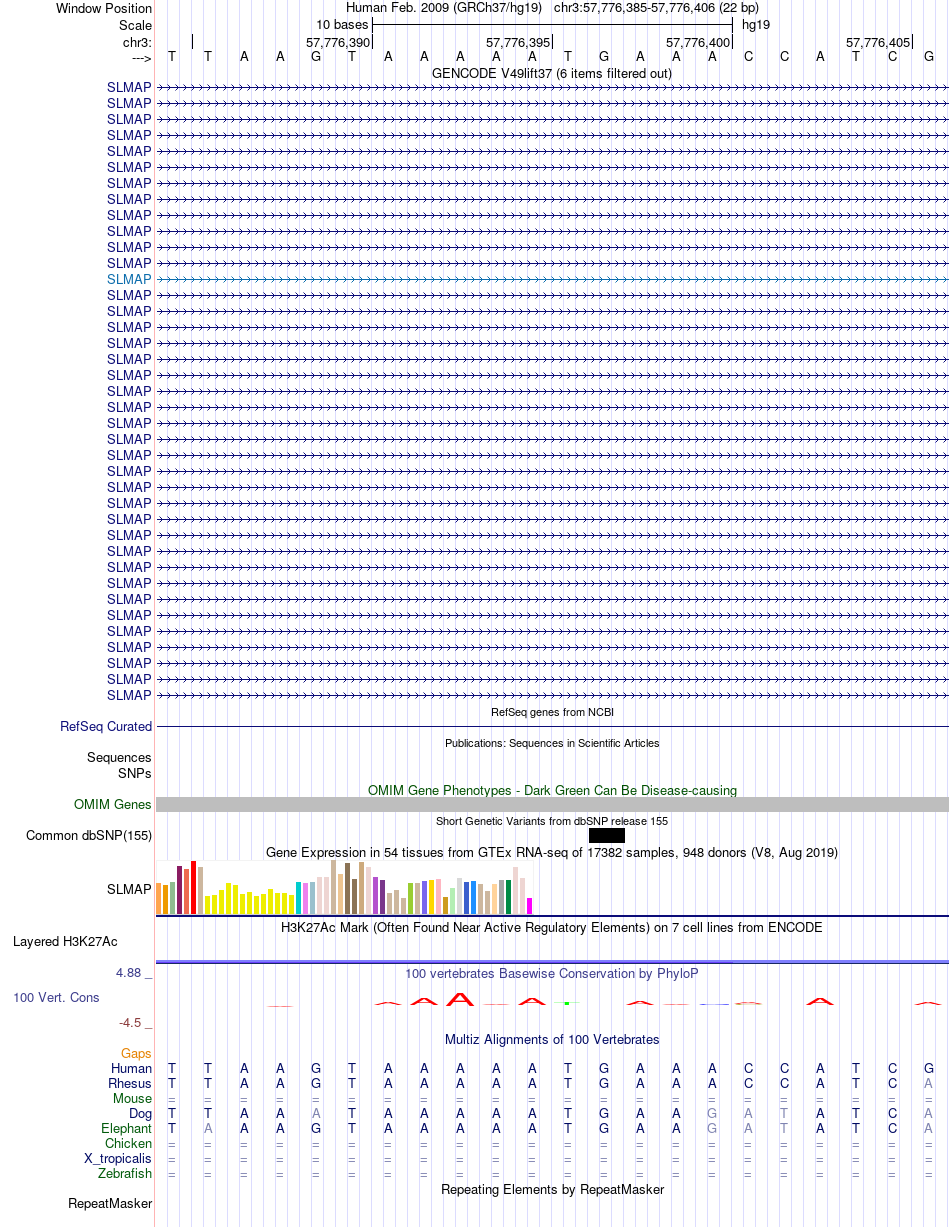The height and width of the screenshot is (1227, 950).
Task: Click the orange Gaps label
Action: click(x=136, y=1054)
